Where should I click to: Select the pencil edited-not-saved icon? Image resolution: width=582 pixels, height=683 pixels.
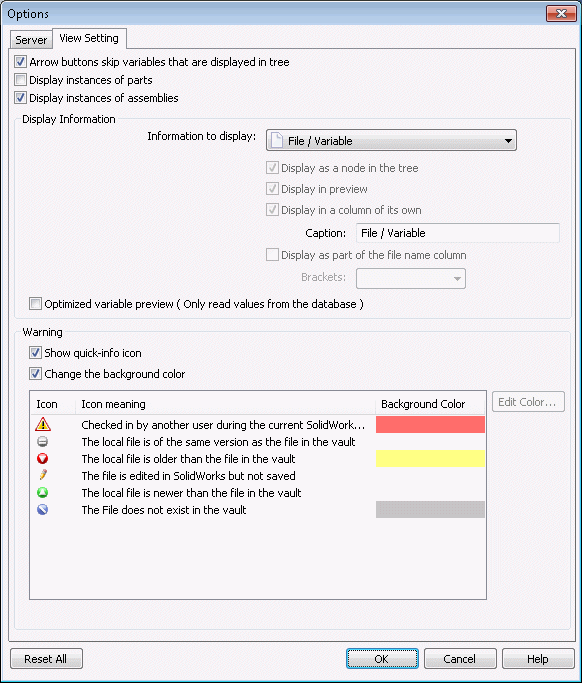(43, 475)
